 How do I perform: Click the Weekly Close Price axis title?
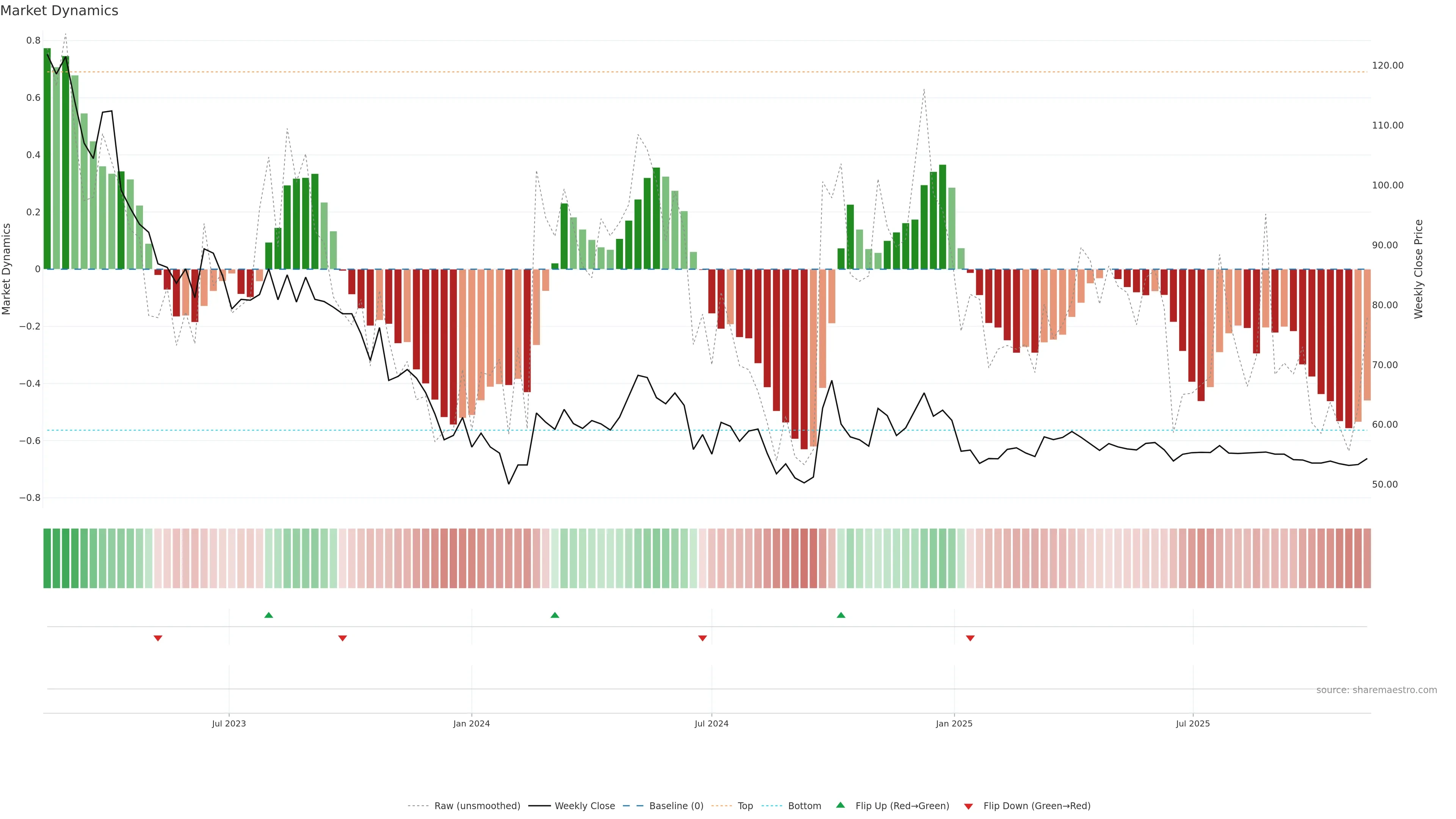point(1418,269)
